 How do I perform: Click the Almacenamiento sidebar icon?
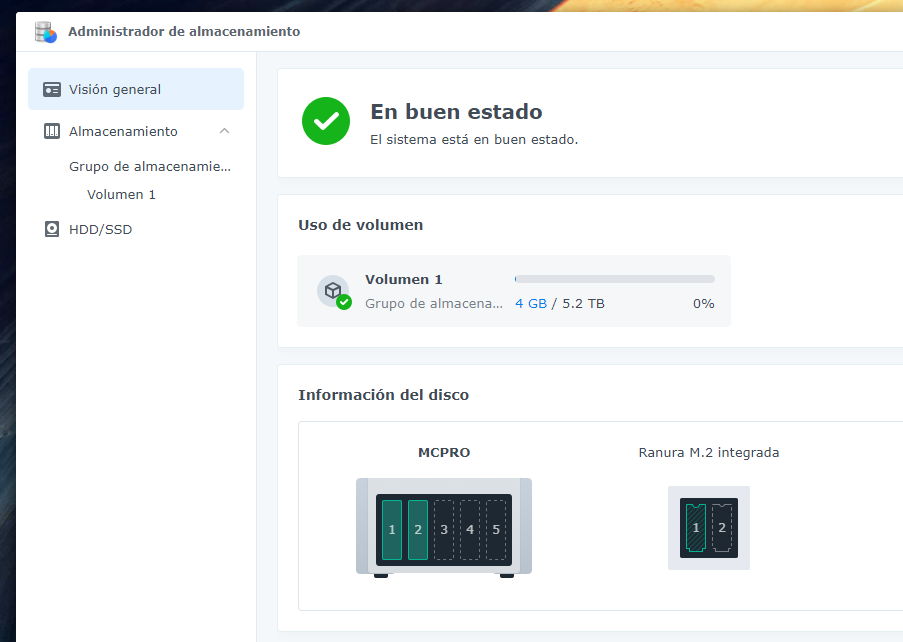[x=52, y=132]
